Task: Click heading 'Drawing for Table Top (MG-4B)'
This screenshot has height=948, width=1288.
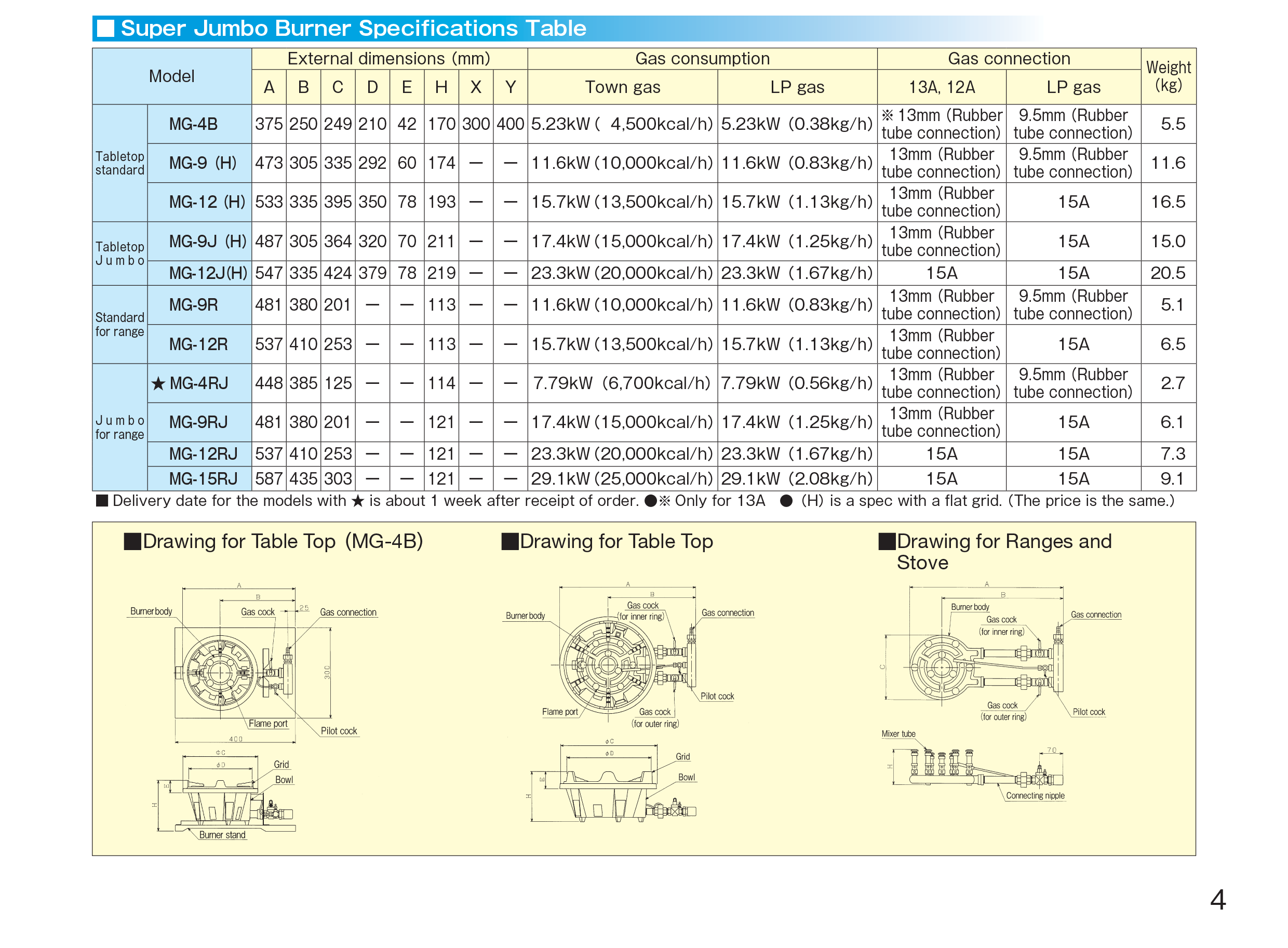Action: [274, 541]
